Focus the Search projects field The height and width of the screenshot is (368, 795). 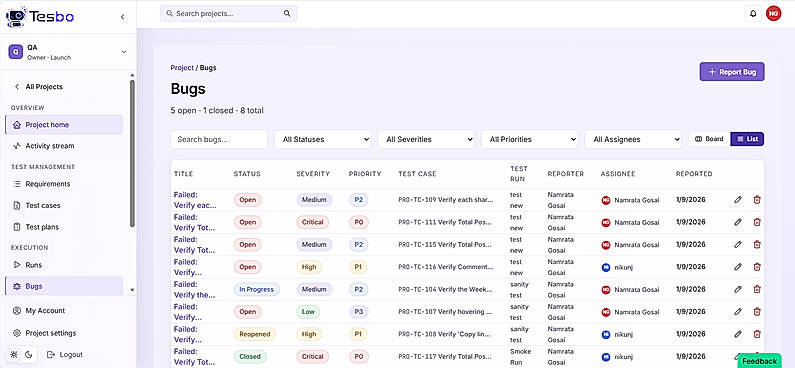pyautogui.click(x=228, y=14)
